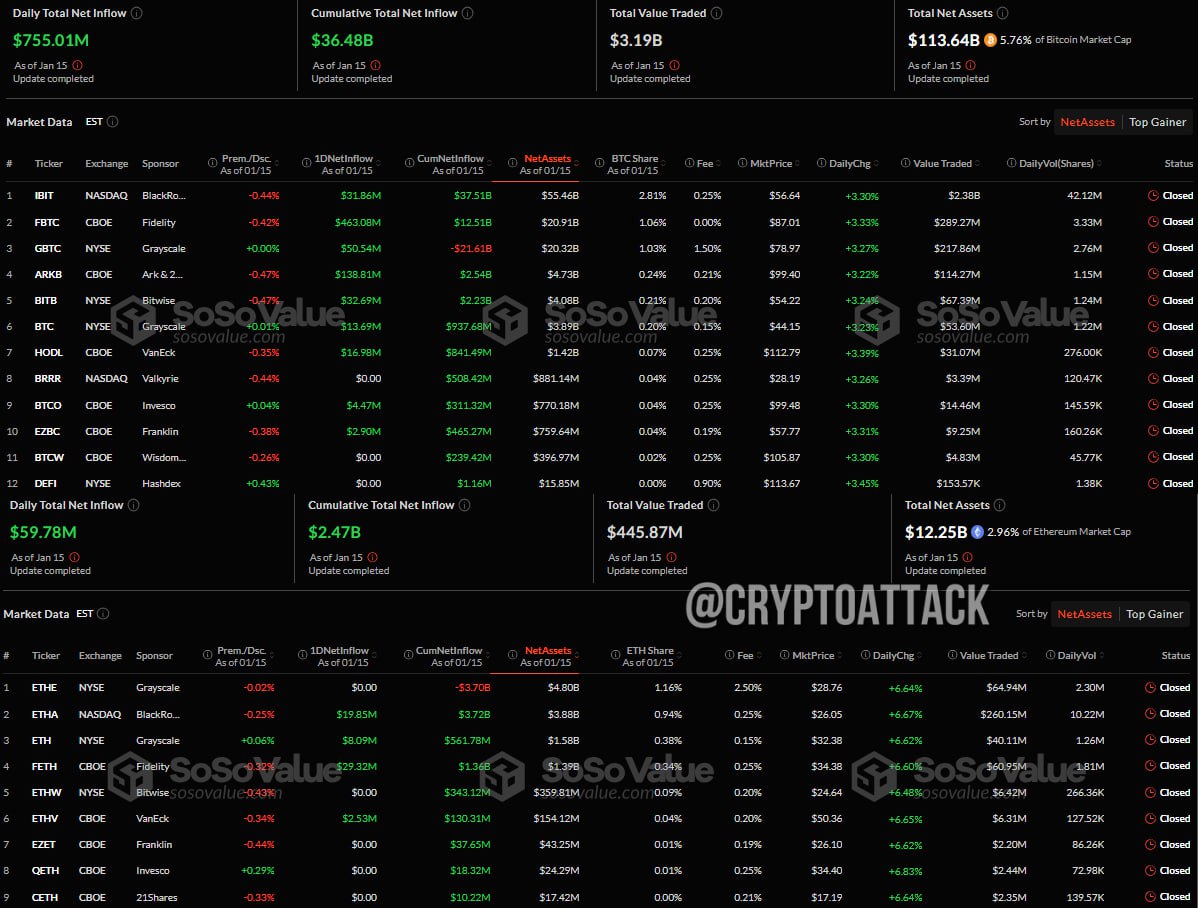Click 21Shares sponsor name
The width and height of the screenshot is (1198, 908).
point(157,897)
